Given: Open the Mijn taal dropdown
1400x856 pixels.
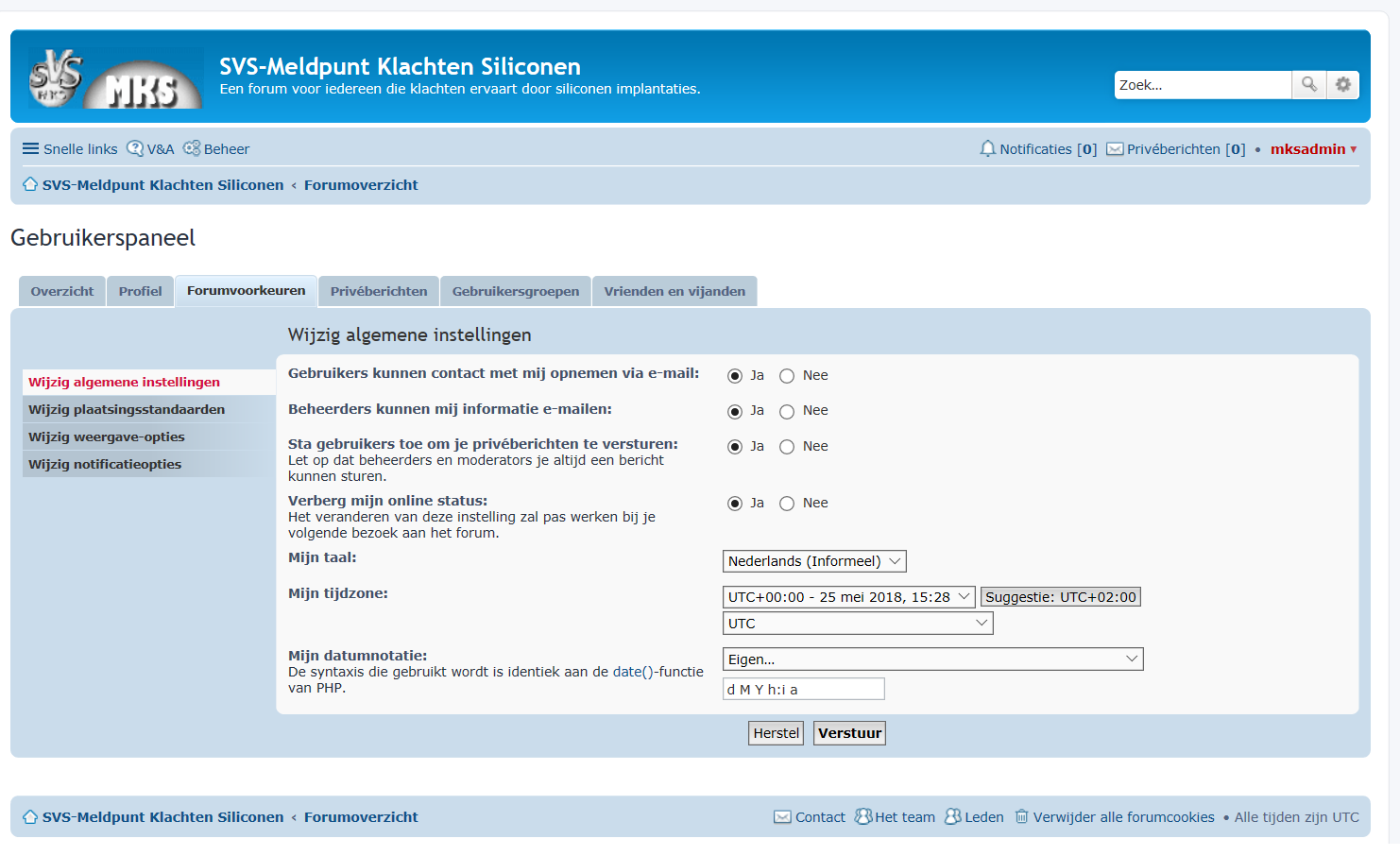Looking at the screenshot, I should pos(814,561).
